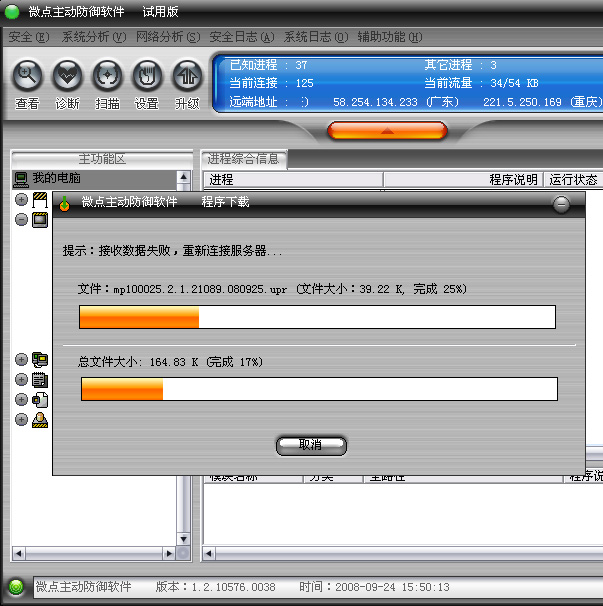Click the 提示：接收数据失败 message
603x606 pixels.
[172, 251]
